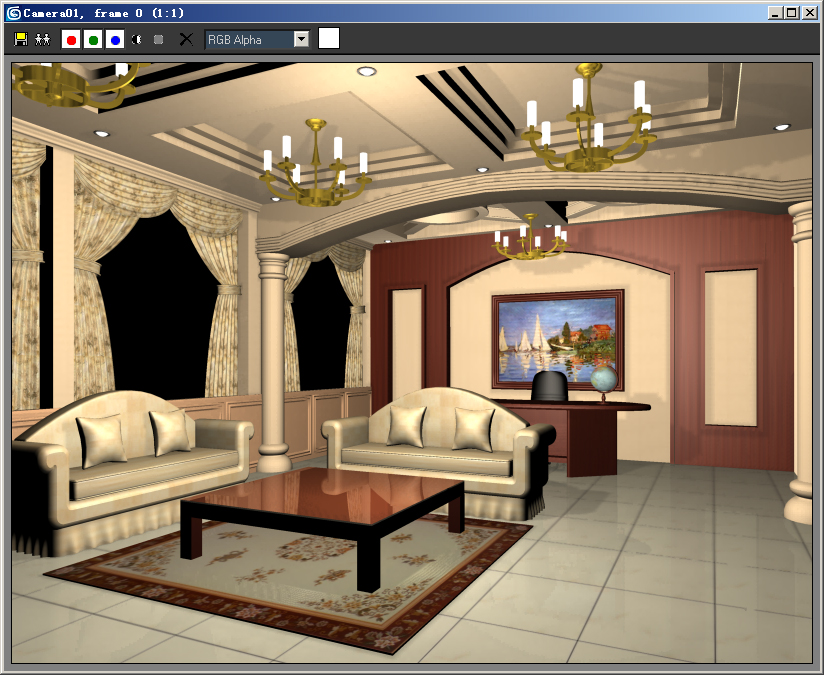Display the alpha channel
This screenshot has width=824, height=675.
point(137,39)
